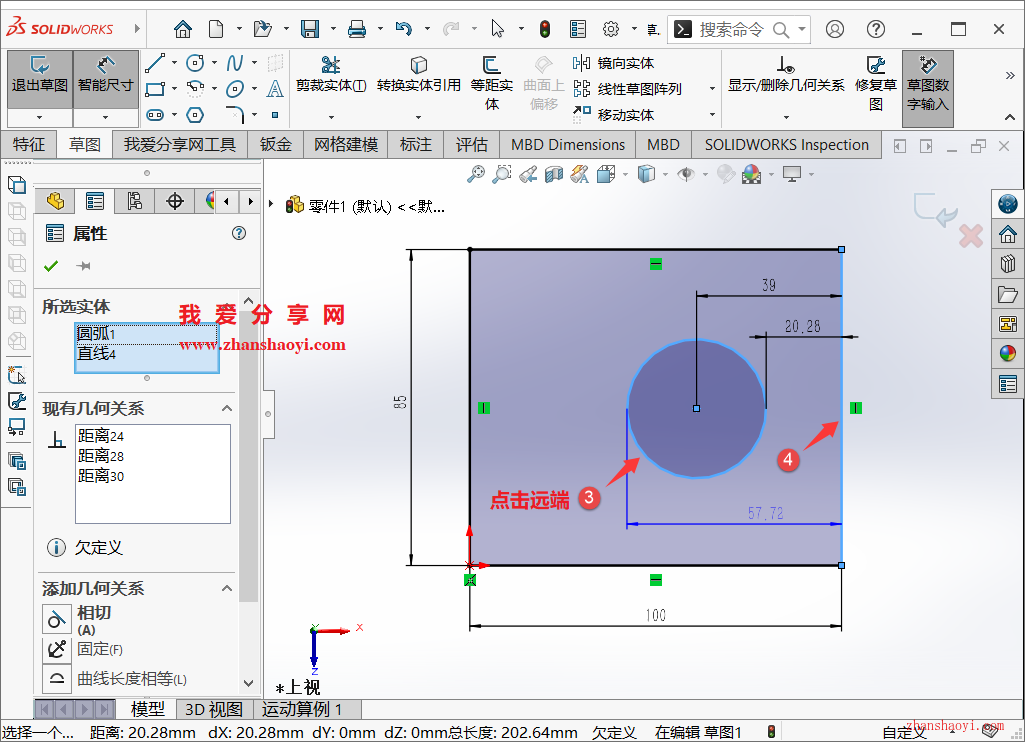Select the Smart Dimension (智能尺寸) tool
The image size is (1025, 742).
105,78
